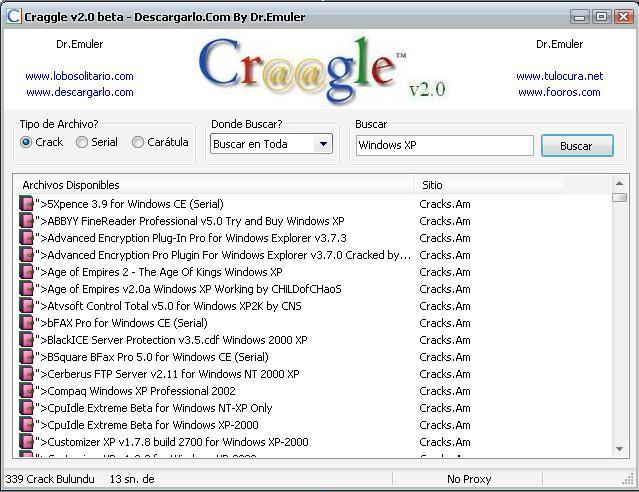Click icon beside Age of Empires v2.0a row
The width and height of the screenshot is (639, 492).
26,289
